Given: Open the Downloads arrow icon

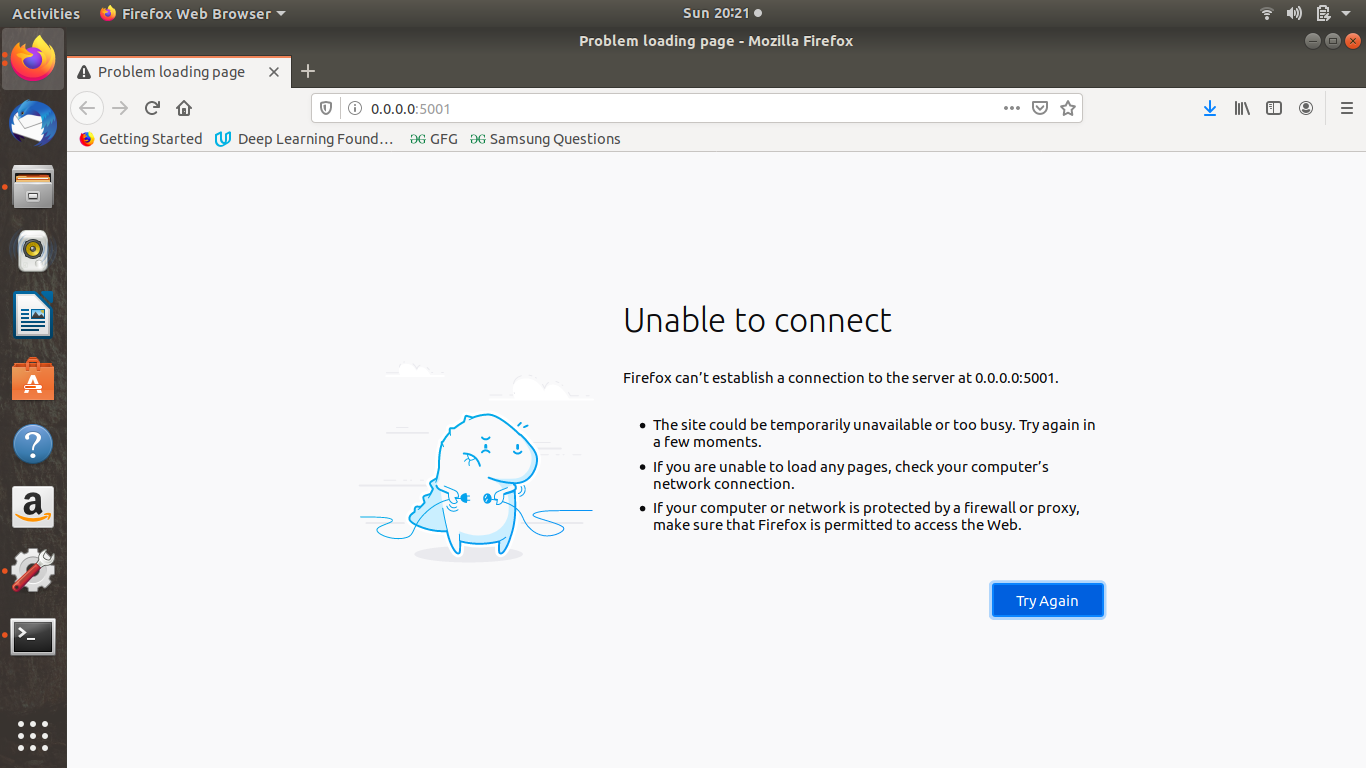Looking at the screenshot, I should tap(1210, 108).
